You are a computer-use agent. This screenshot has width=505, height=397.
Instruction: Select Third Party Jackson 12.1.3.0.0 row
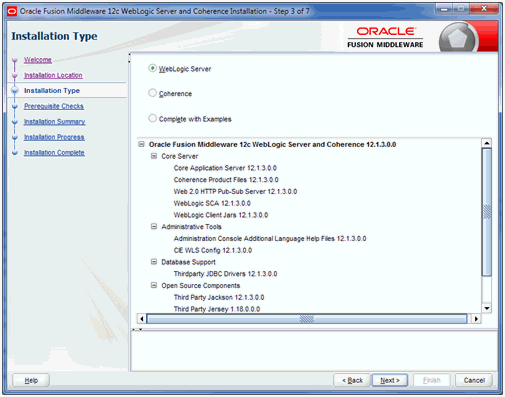(219, 297)
